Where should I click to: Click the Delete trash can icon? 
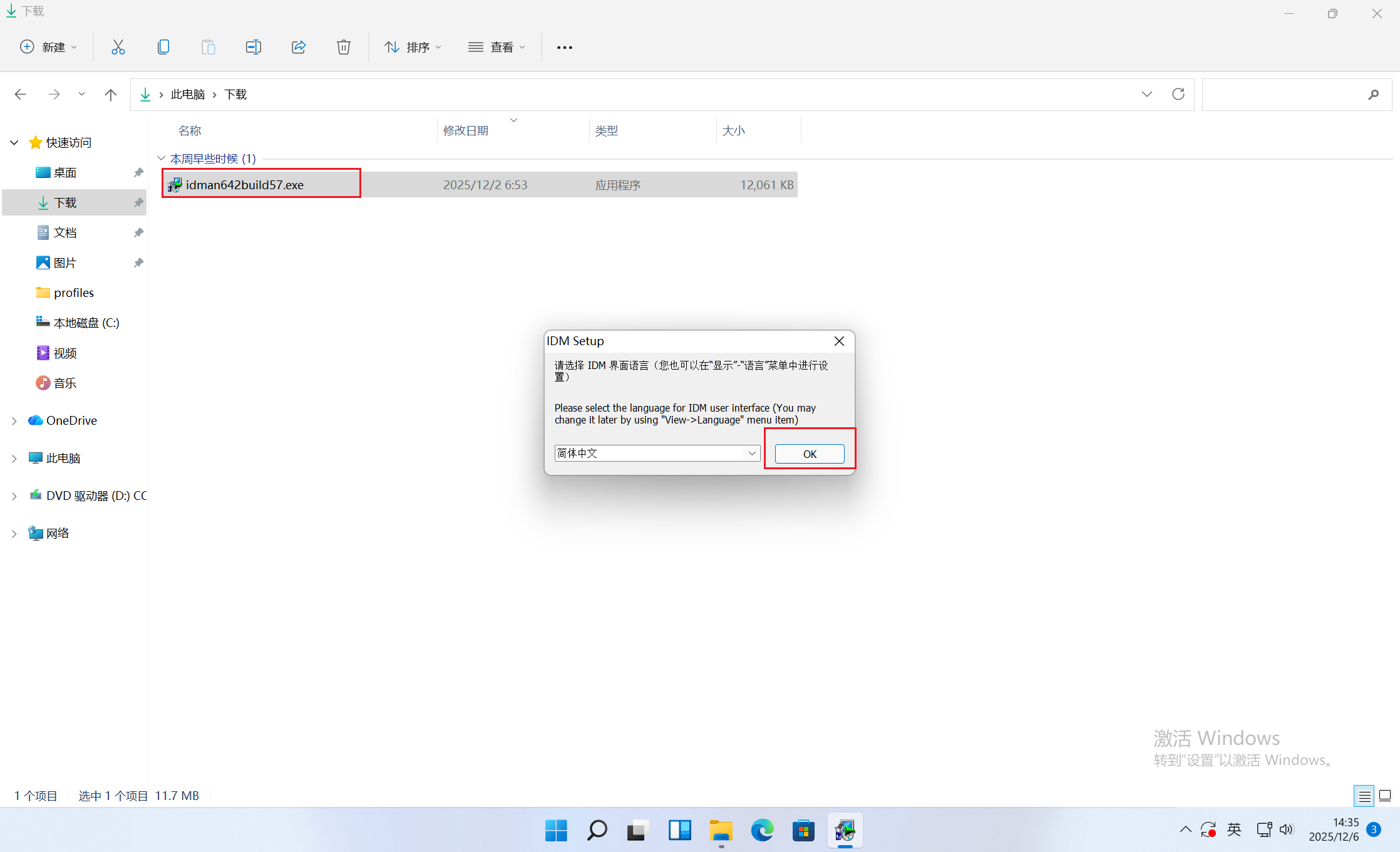343,47
